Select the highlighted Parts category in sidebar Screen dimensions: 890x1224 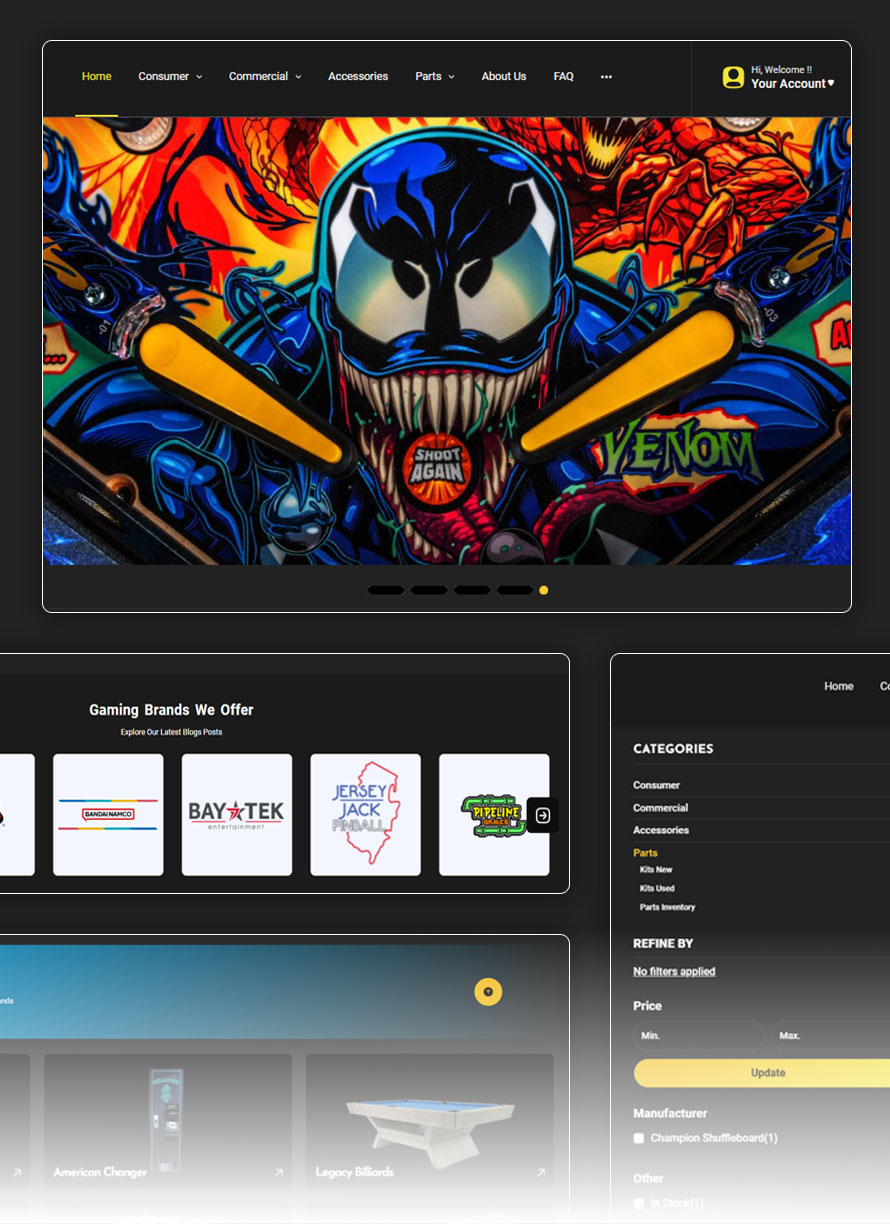tap(645, 853)
